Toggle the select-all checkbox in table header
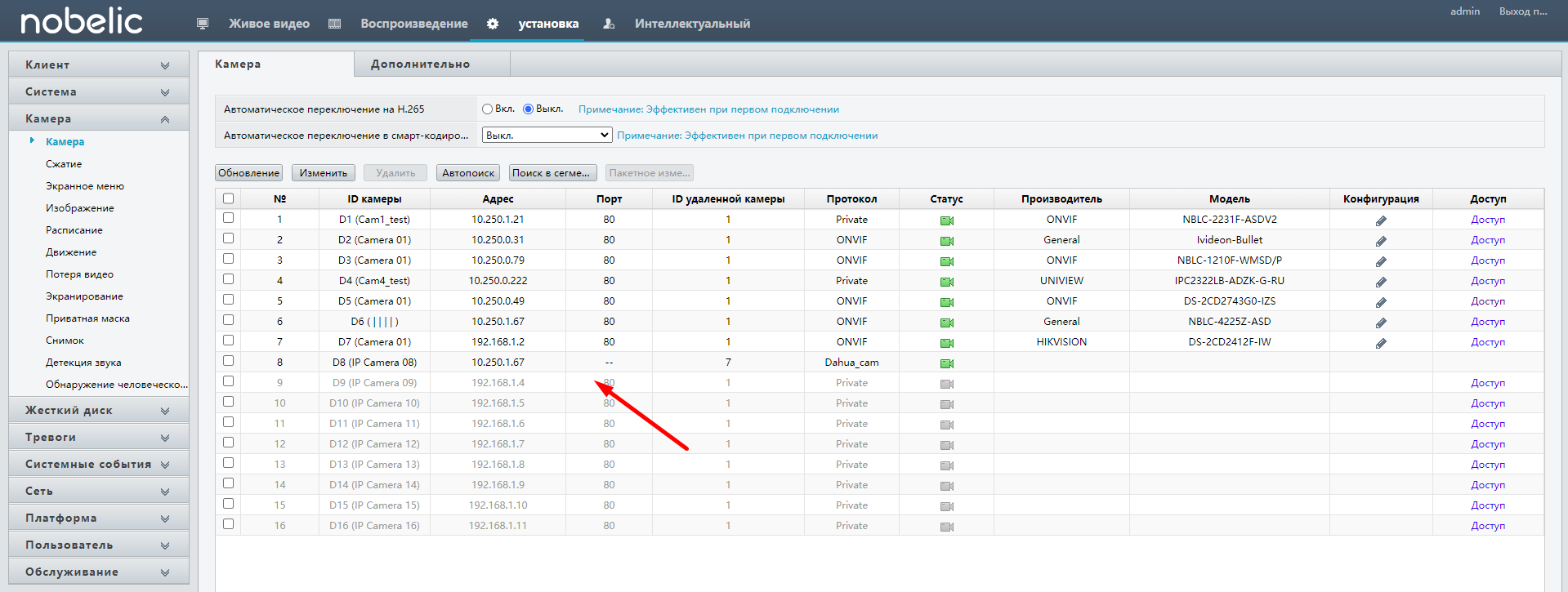Screen dimensions: 1568x592 pos(228,198)
